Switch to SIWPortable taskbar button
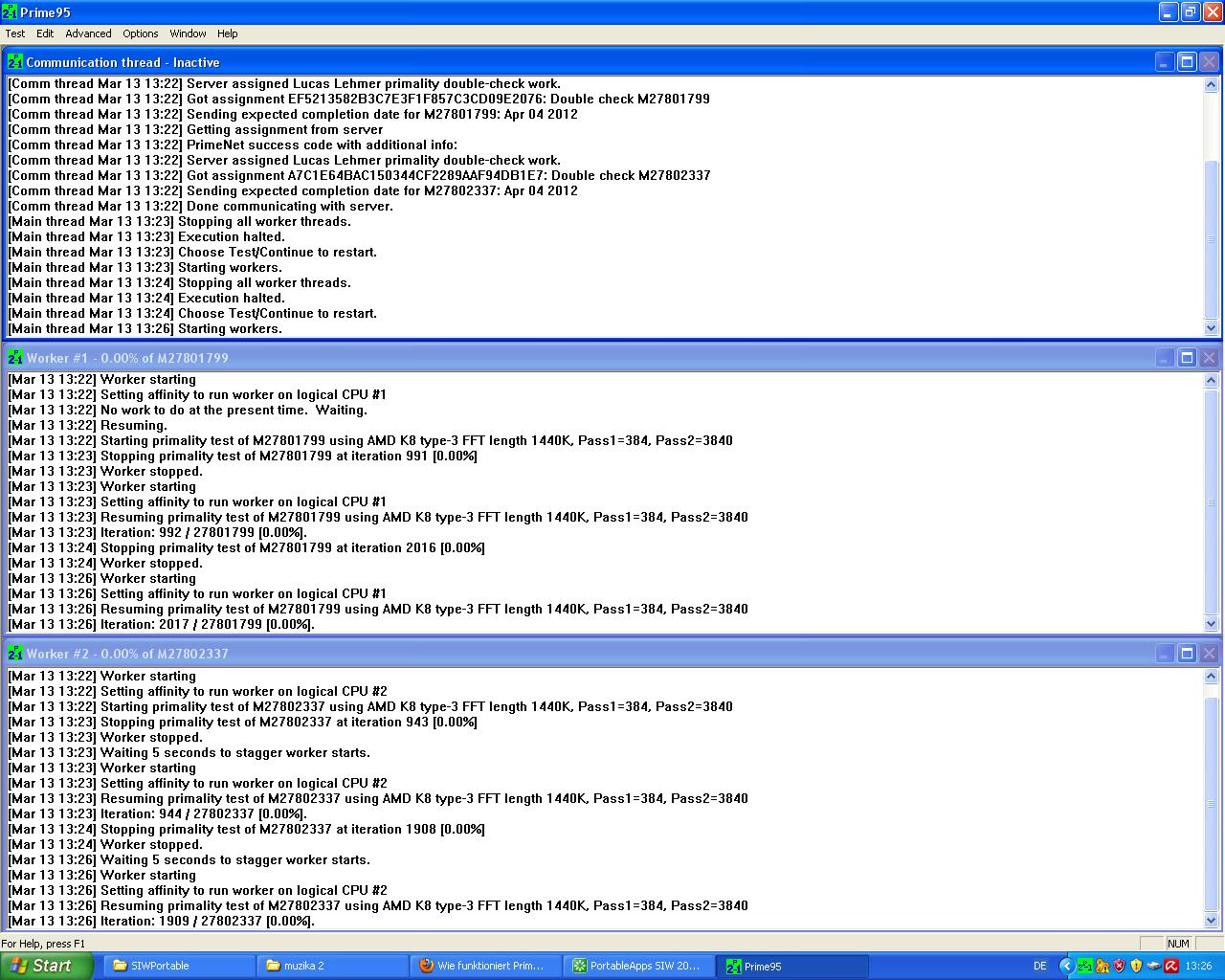 (179, 966)
